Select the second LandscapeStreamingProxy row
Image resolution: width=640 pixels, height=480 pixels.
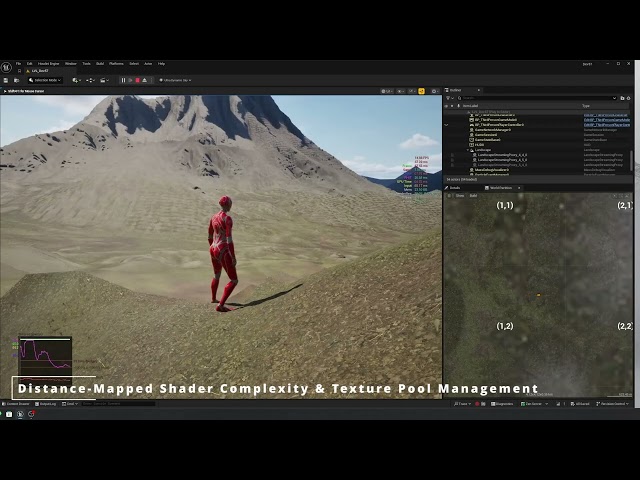point(537,160)
